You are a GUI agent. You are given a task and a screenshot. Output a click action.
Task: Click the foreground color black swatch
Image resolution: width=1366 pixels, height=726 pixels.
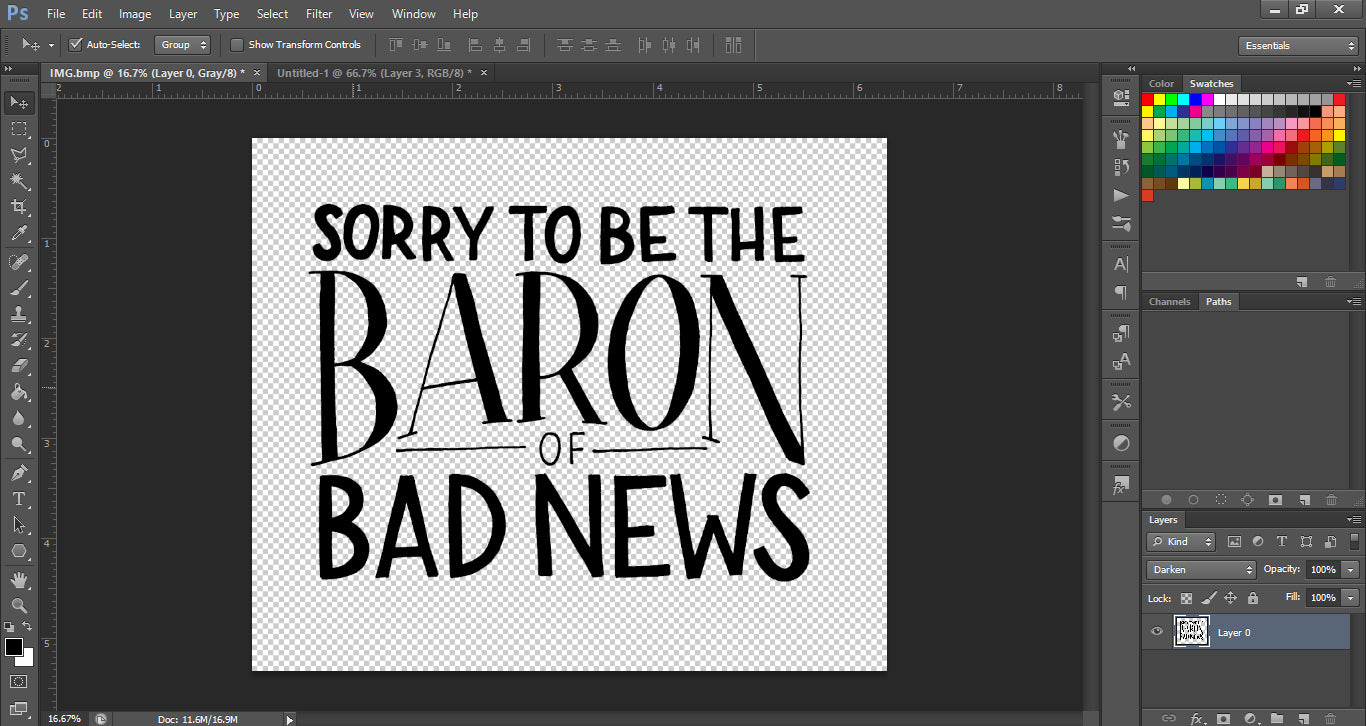[14, 648]
